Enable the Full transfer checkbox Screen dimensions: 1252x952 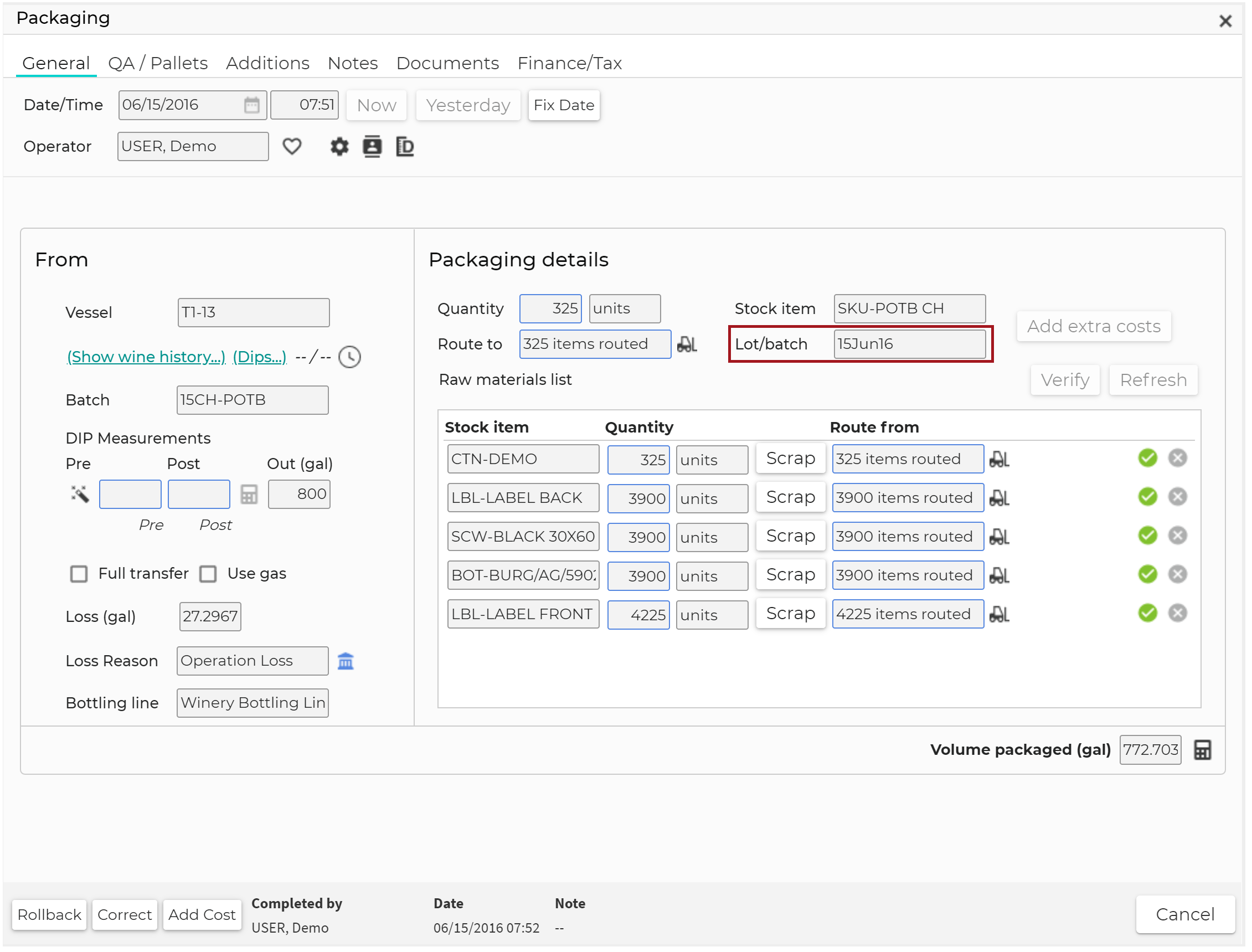79,575
